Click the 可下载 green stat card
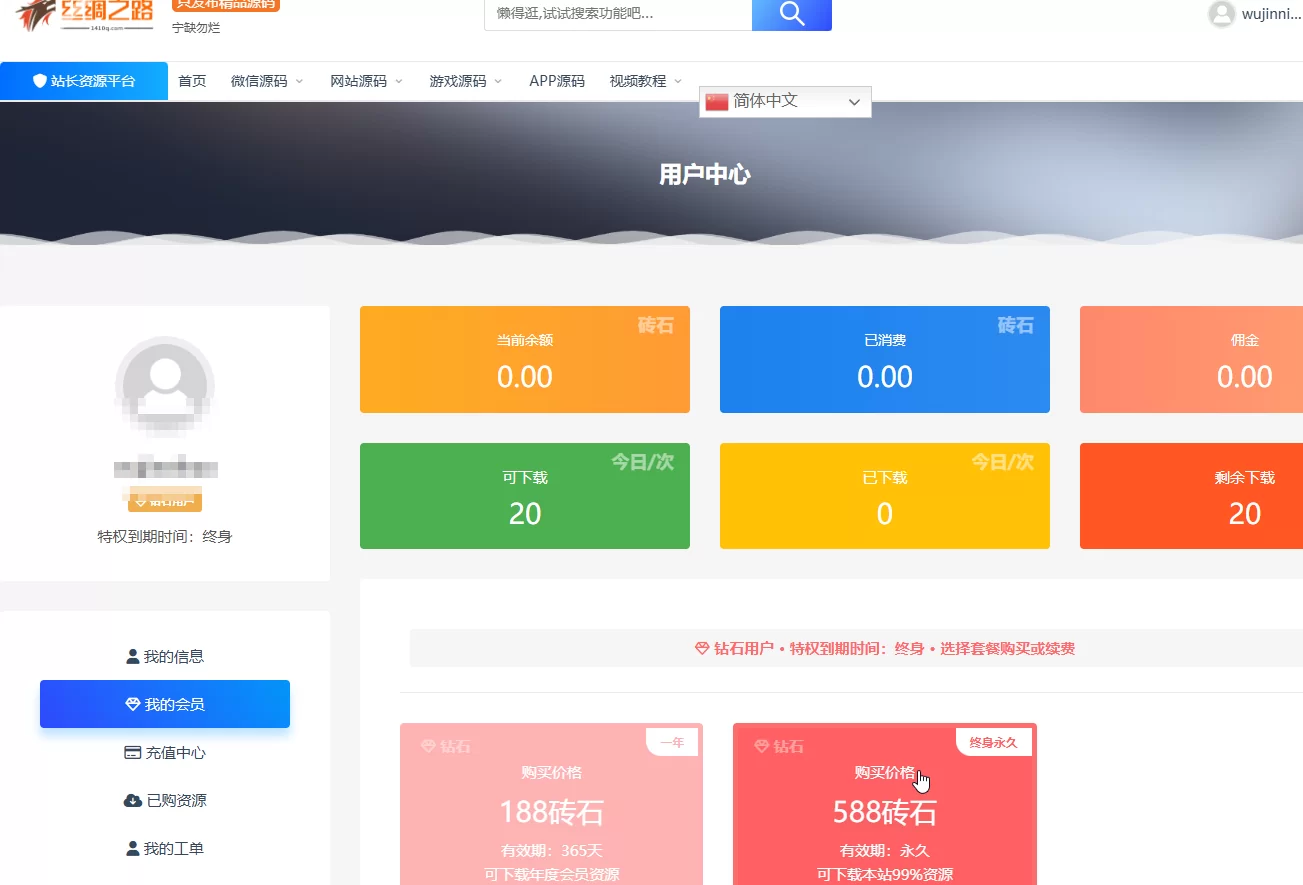The height and width of the screenshot is (885, 1303). (525, 496)
